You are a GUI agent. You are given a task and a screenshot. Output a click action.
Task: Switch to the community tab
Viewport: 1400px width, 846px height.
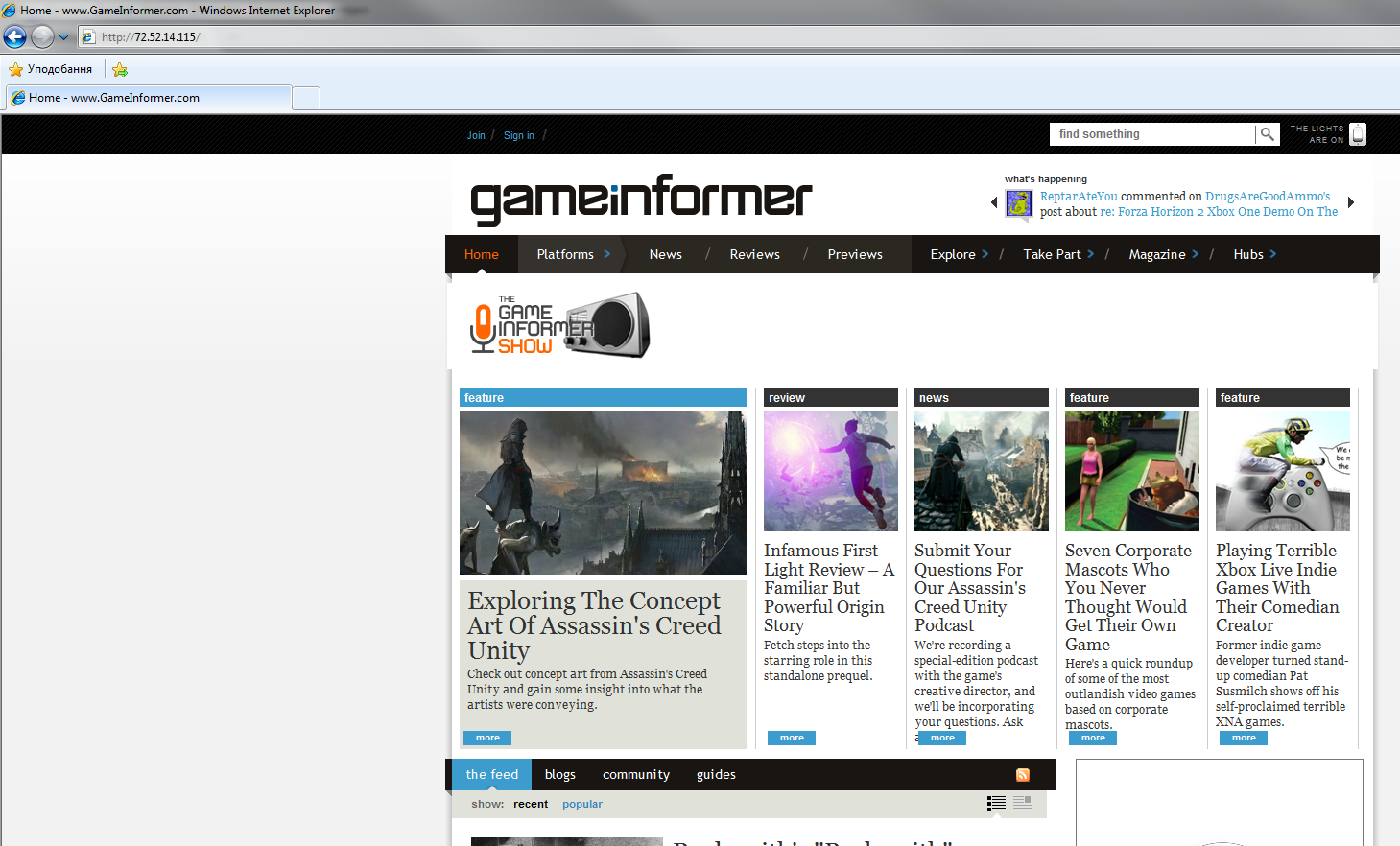tap(636, 774)
